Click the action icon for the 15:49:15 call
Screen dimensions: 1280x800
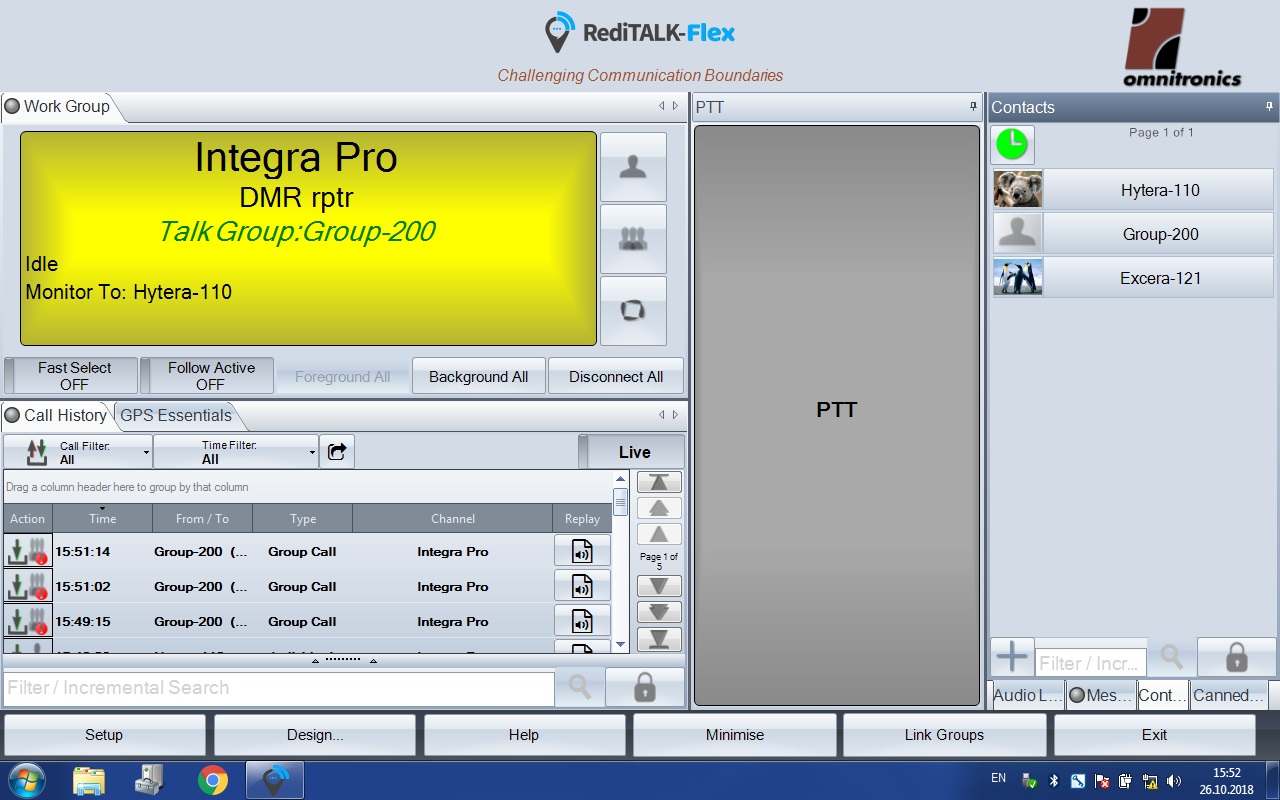point(28,621)
